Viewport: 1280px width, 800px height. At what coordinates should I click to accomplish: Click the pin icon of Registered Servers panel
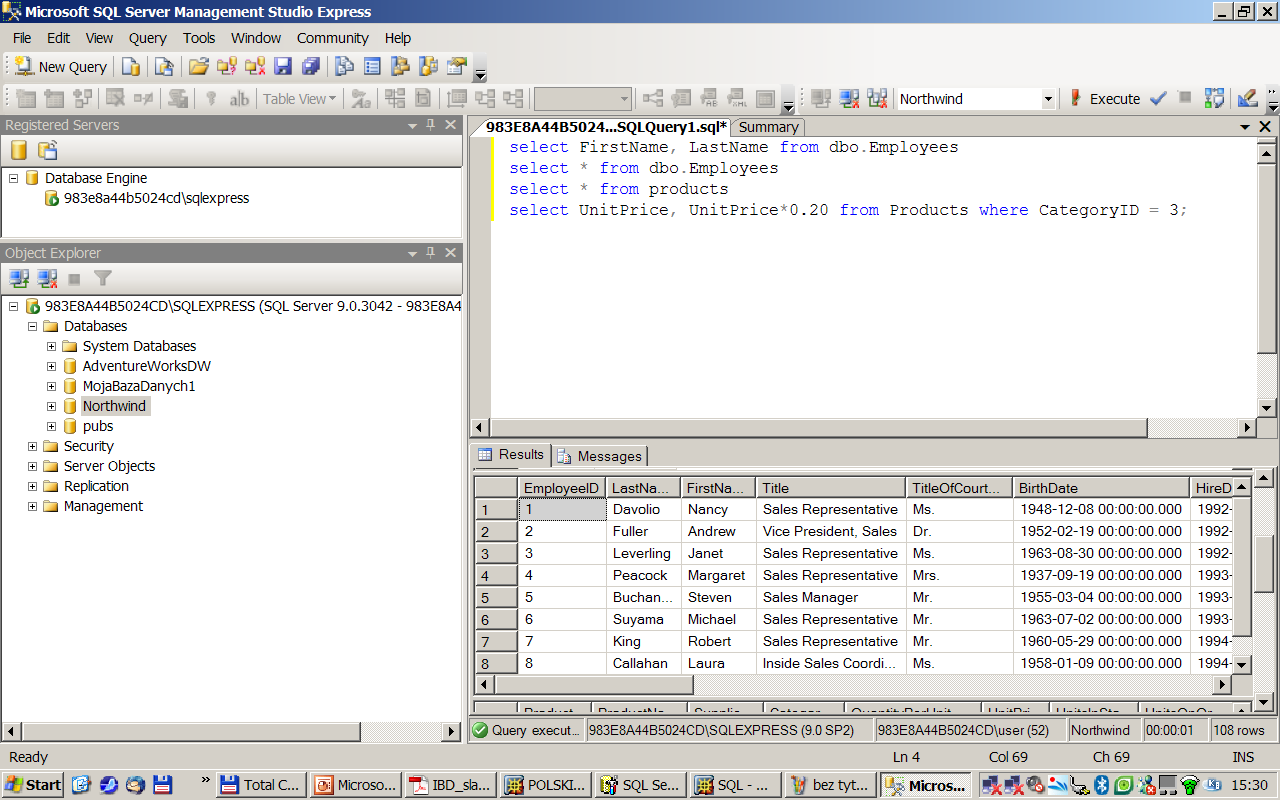(x=431, y=125)
